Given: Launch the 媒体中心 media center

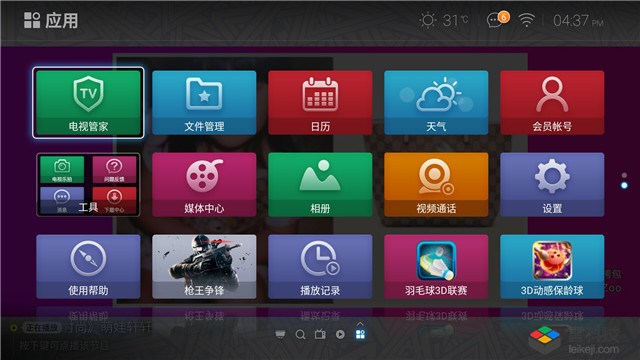Looking at the screenshot, I should pyautogui.click(x=204, y=184).
